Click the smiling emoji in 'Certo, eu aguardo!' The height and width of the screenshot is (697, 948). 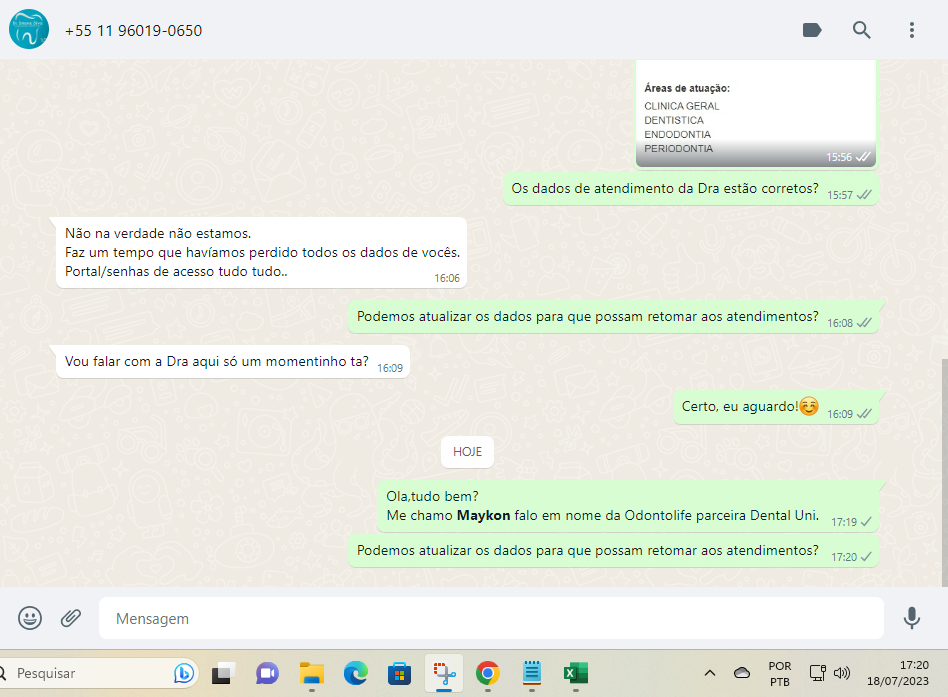pyautogui.click(x=809, y=406)
